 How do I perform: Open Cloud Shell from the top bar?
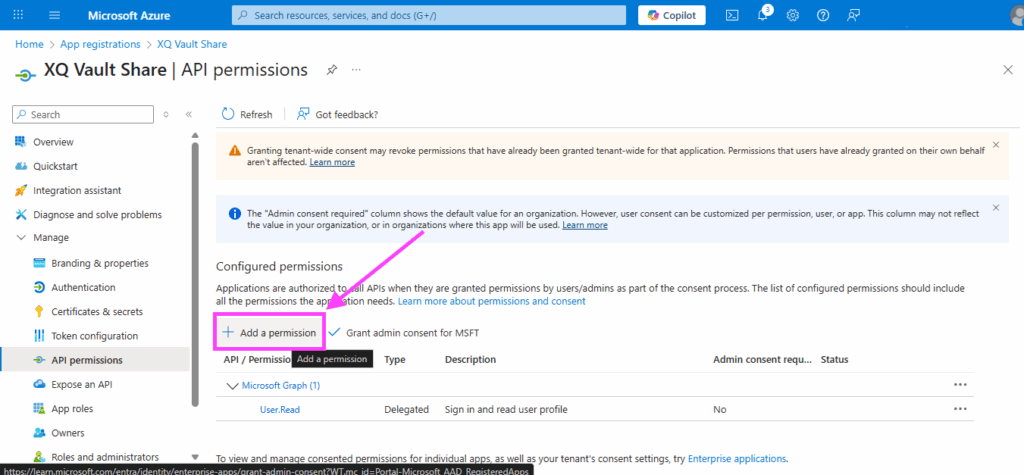[732, 15]
